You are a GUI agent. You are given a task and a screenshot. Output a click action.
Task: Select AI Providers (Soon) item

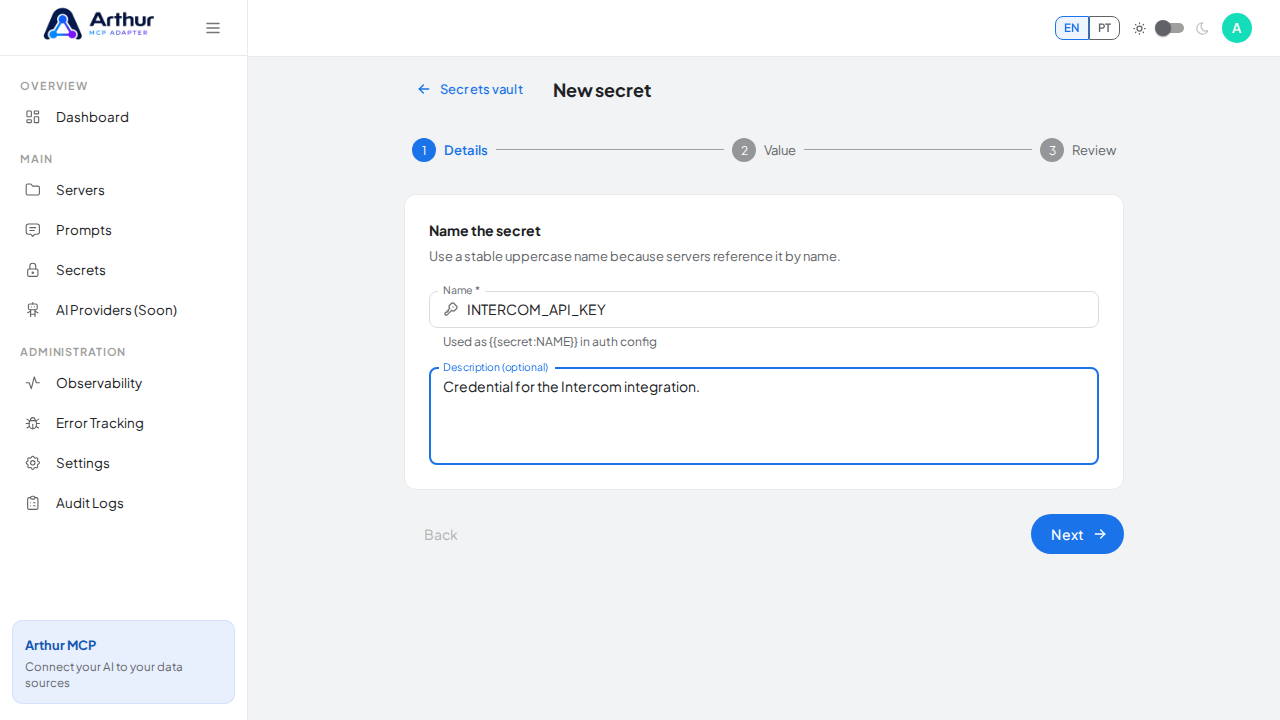point(124,310)
